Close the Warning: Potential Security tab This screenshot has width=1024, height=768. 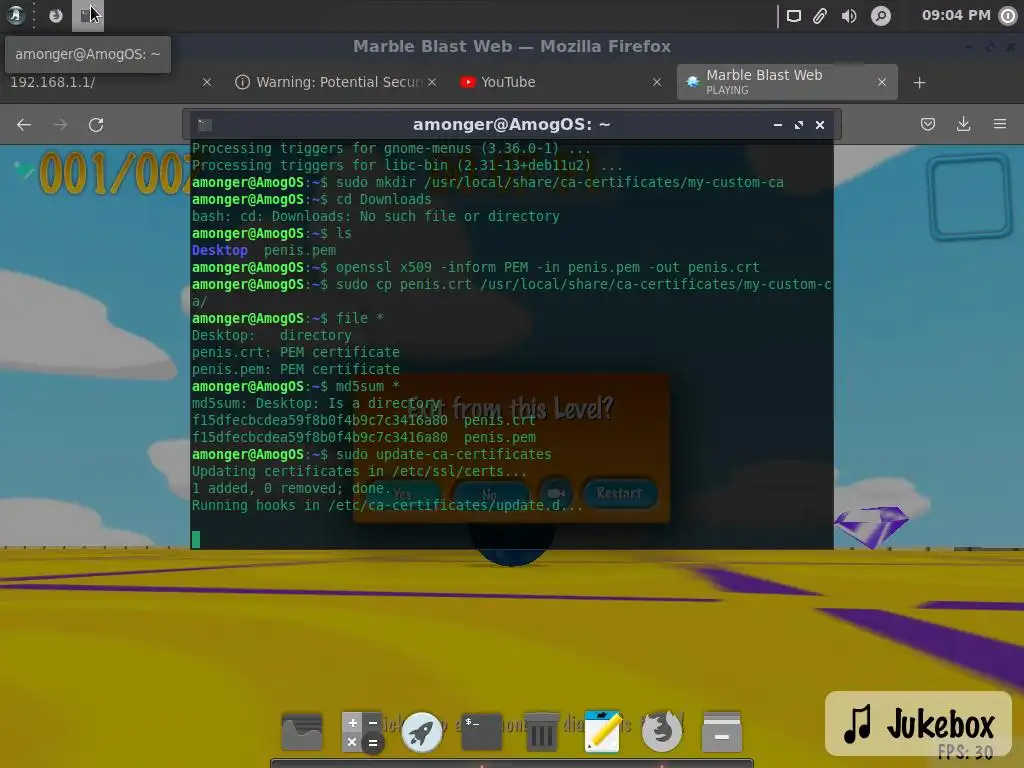point(432,82)
